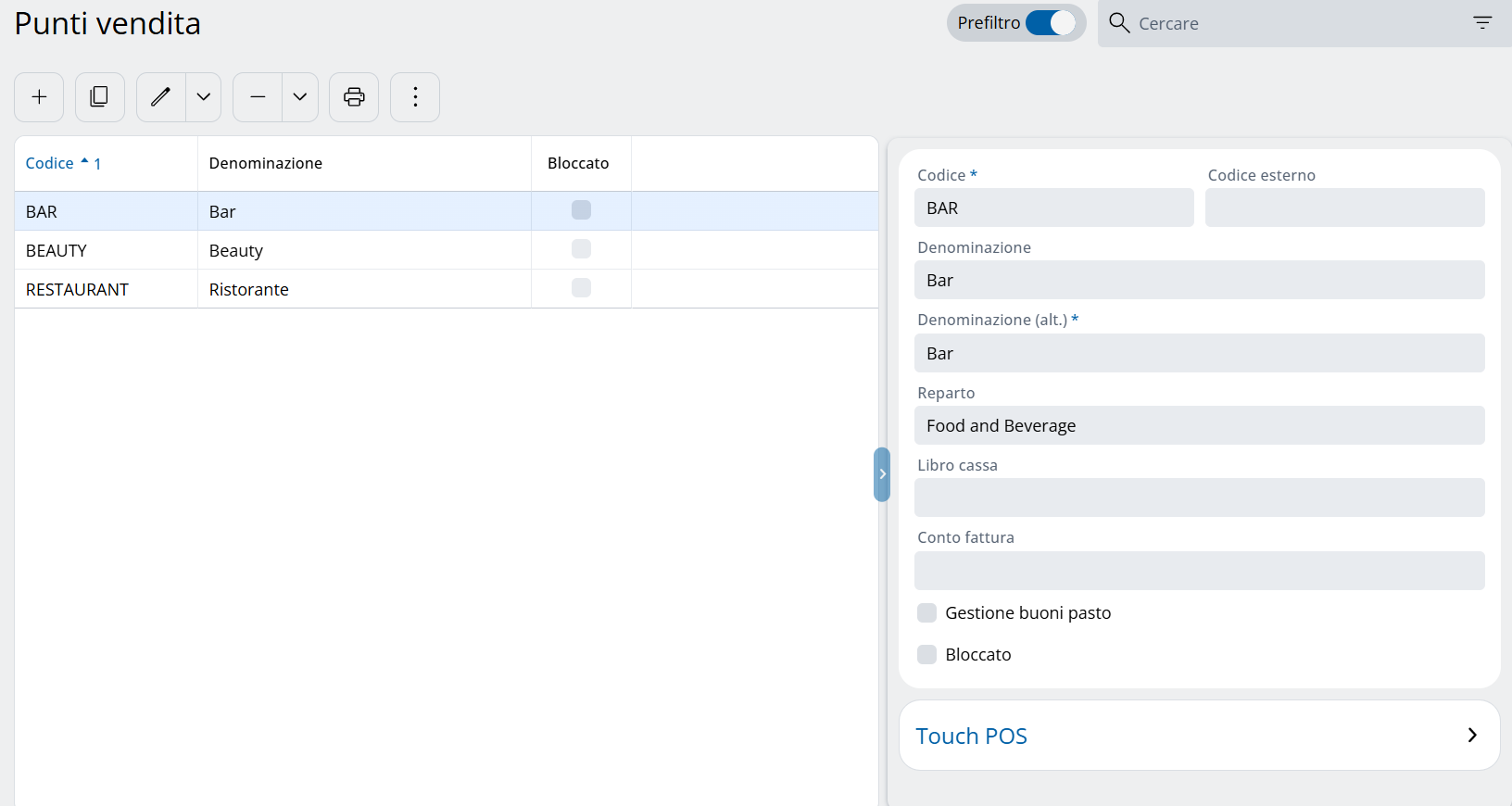Image resolution: width=1512 pixels, height=806 pixels.
Task: Open the three-dot more options menu
Action: 415,97
